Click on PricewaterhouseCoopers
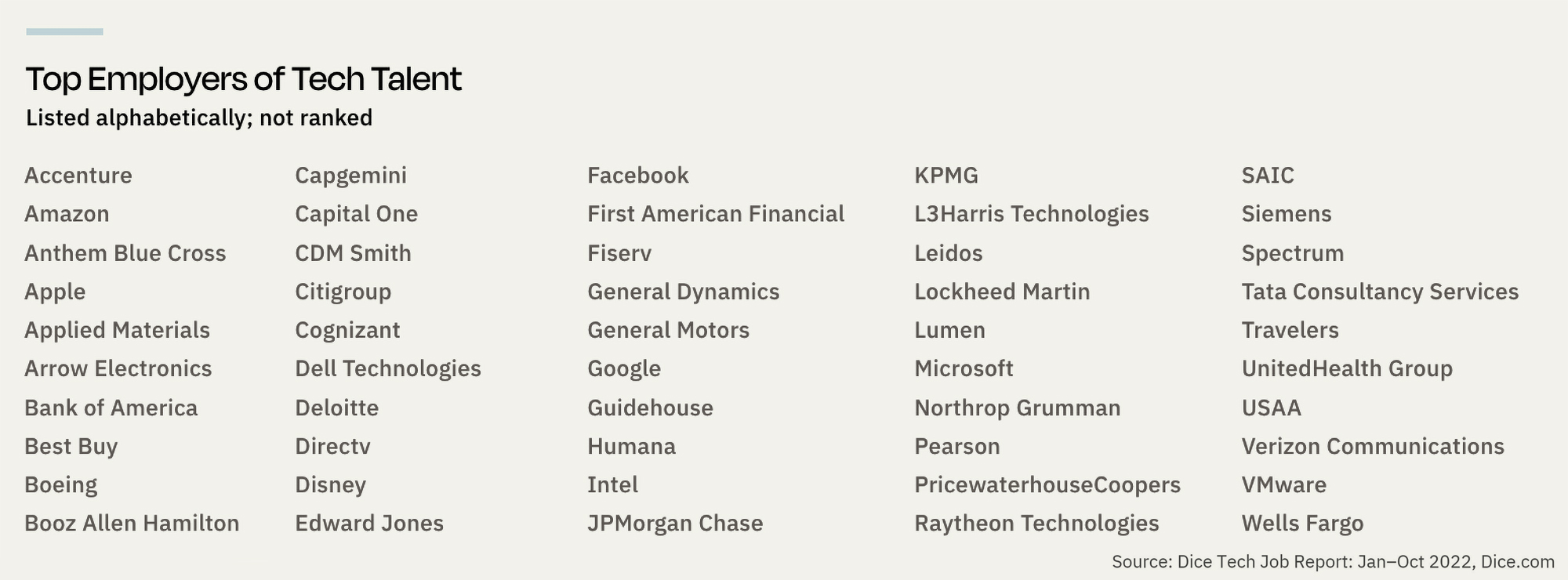Image resolution: width=1568 pixels, height=580 pixels. pos(1047,485)
